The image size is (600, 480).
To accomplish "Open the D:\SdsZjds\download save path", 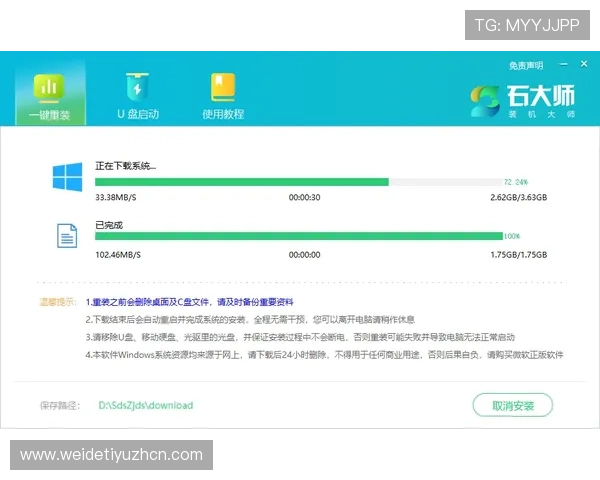I will (146, 405).
